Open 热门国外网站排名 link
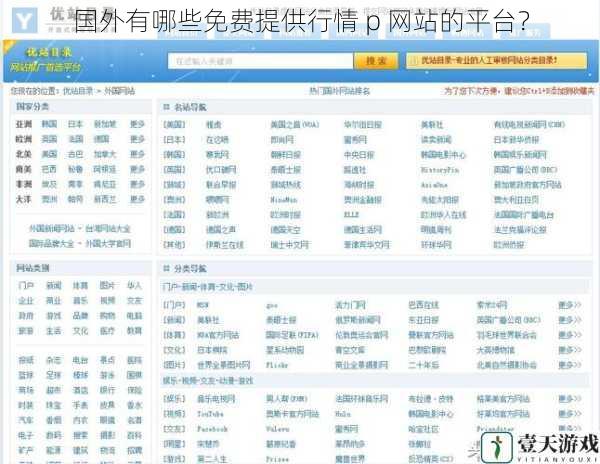600x464 pixels. coord(340,91)
